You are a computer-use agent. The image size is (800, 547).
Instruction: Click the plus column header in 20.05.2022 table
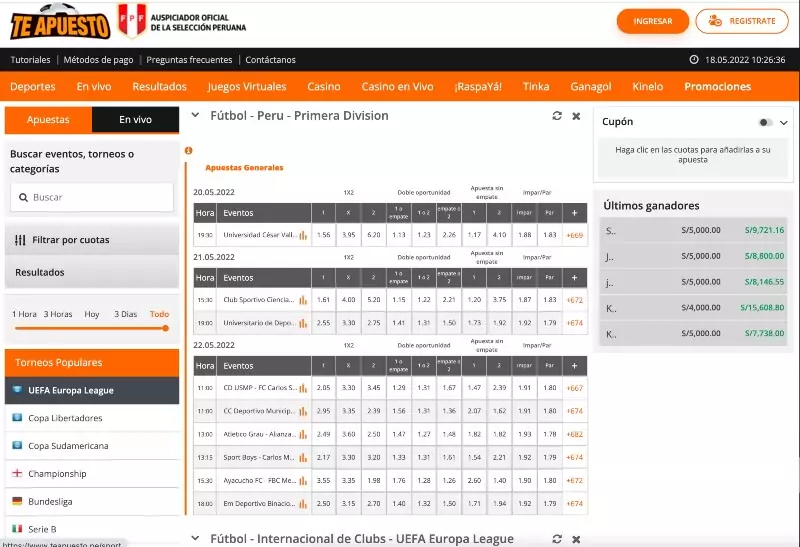(574, 213)
